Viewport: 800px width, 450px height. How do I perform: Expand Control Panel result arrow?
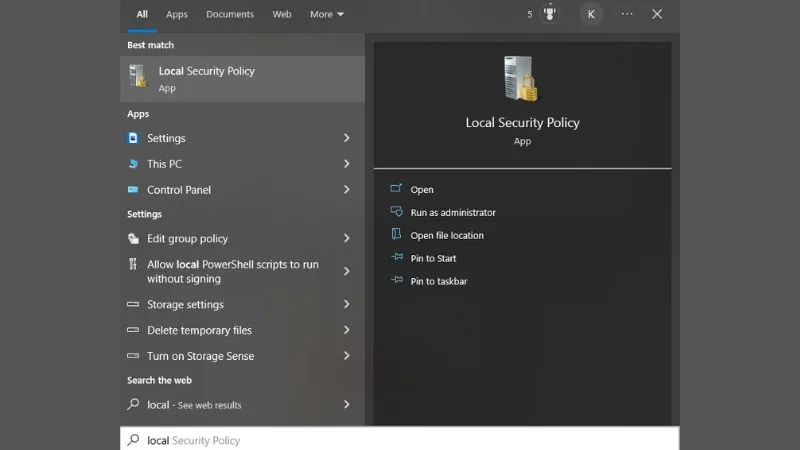tap(346, 190)
